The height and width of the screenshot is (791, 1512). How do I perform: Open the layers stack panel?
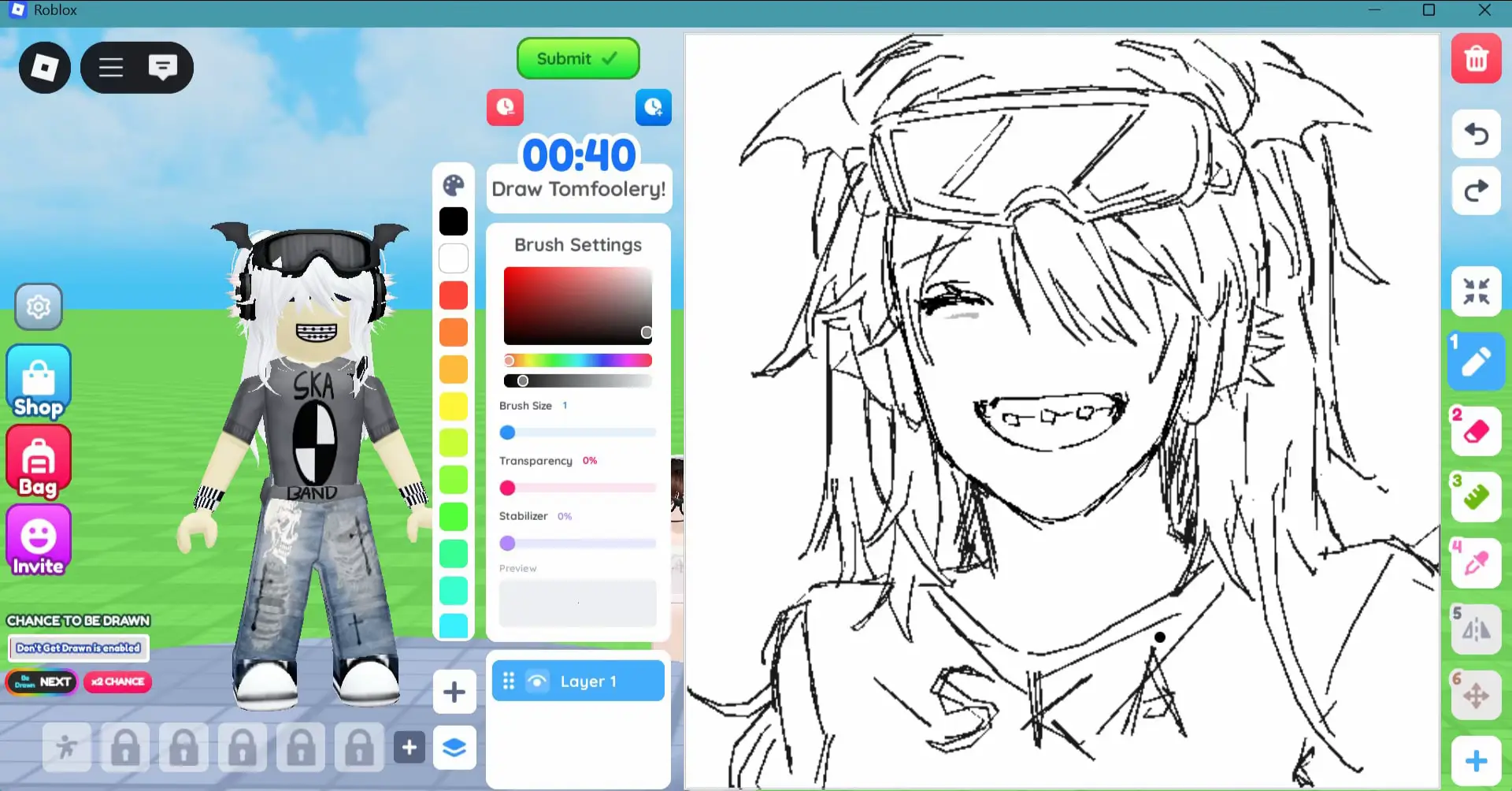tap(454, 748)
